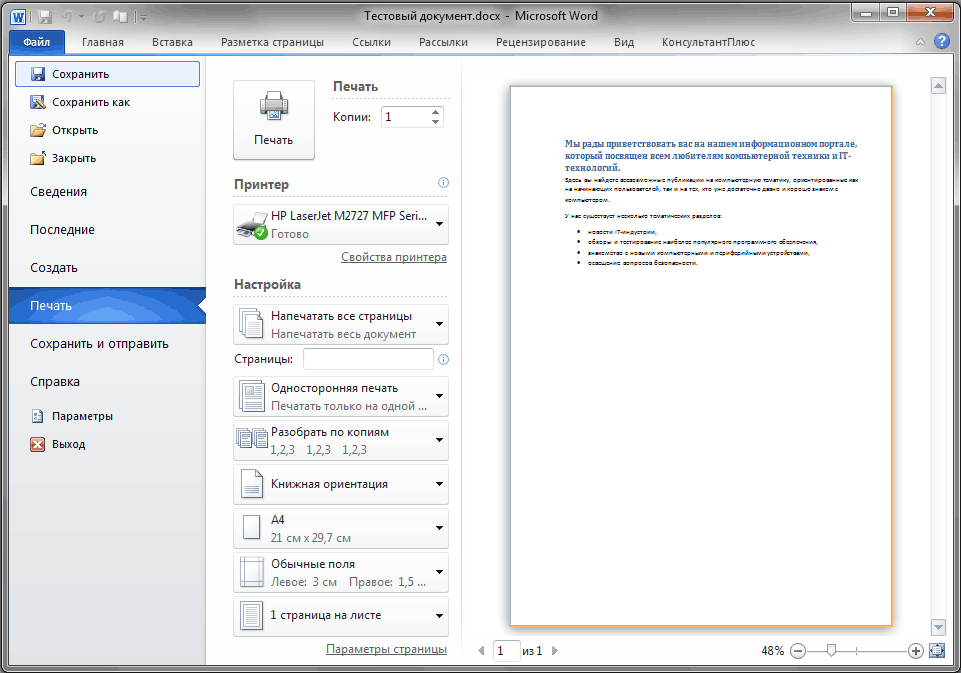Switch to the Файл tab

(37, 42)
